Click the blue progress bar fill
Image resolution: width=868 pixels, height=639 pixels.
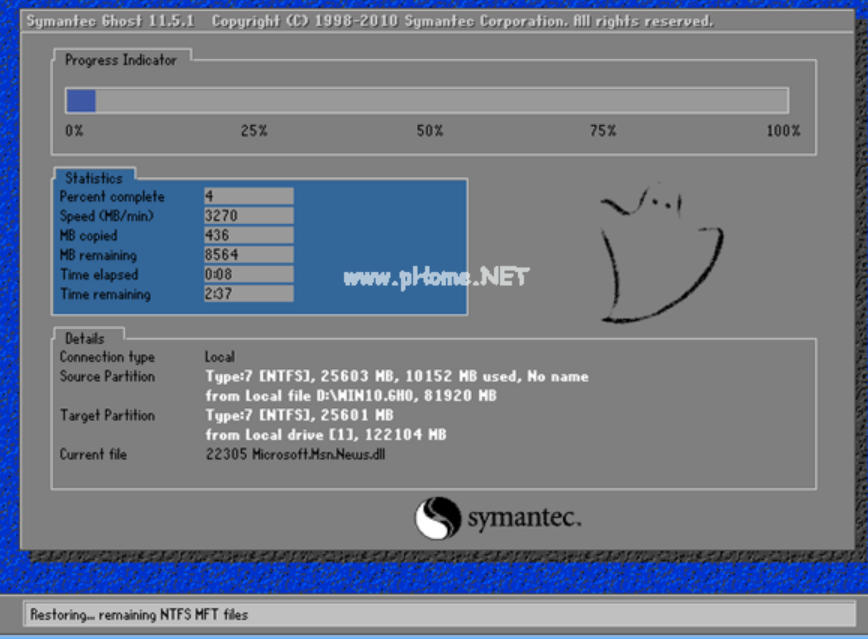point(81,101)
